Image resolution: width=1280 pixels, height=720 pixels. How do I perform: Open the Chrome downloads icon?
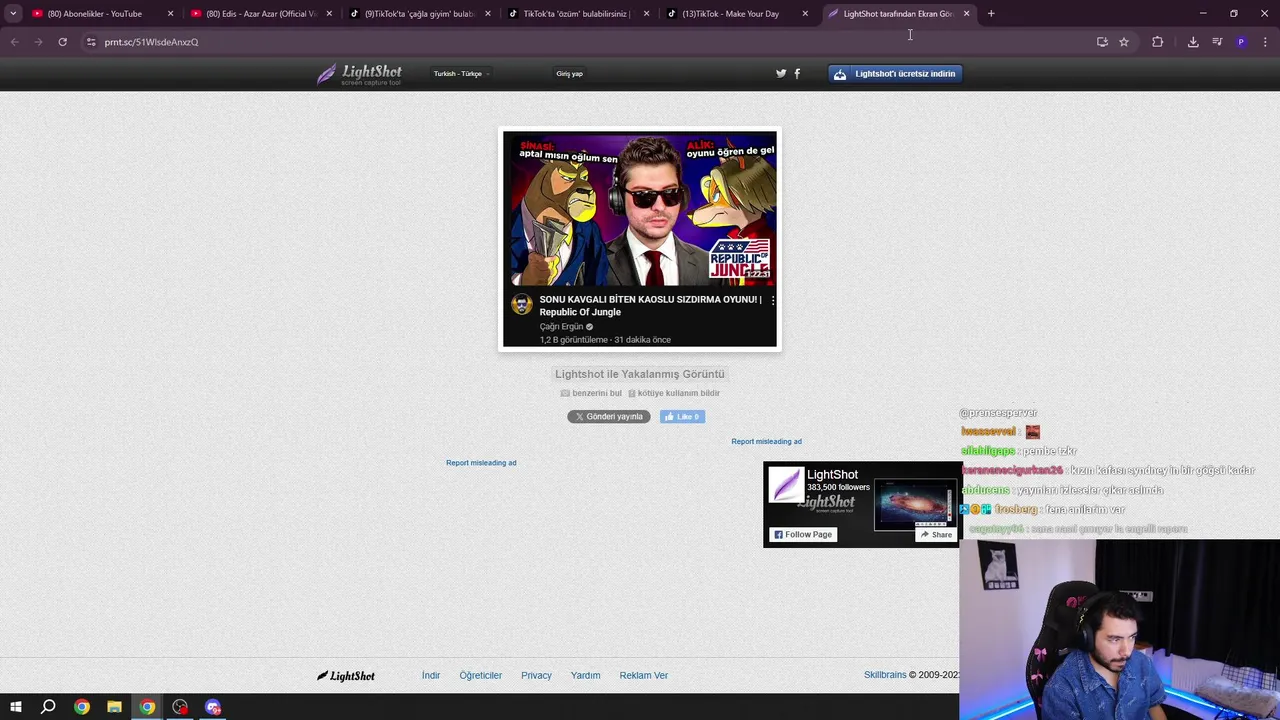(x=1193, y=42)
